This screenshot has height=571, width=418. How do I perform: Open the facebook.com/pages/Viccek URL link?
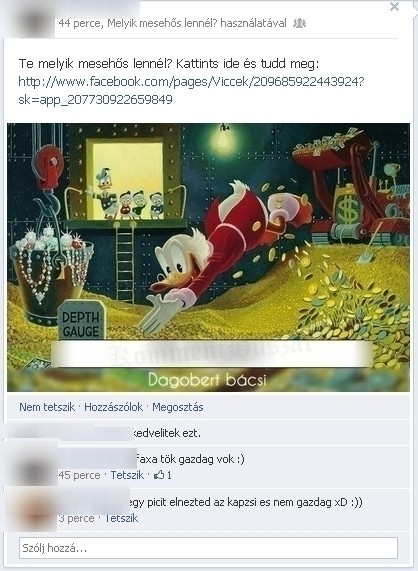pos(191,90)
